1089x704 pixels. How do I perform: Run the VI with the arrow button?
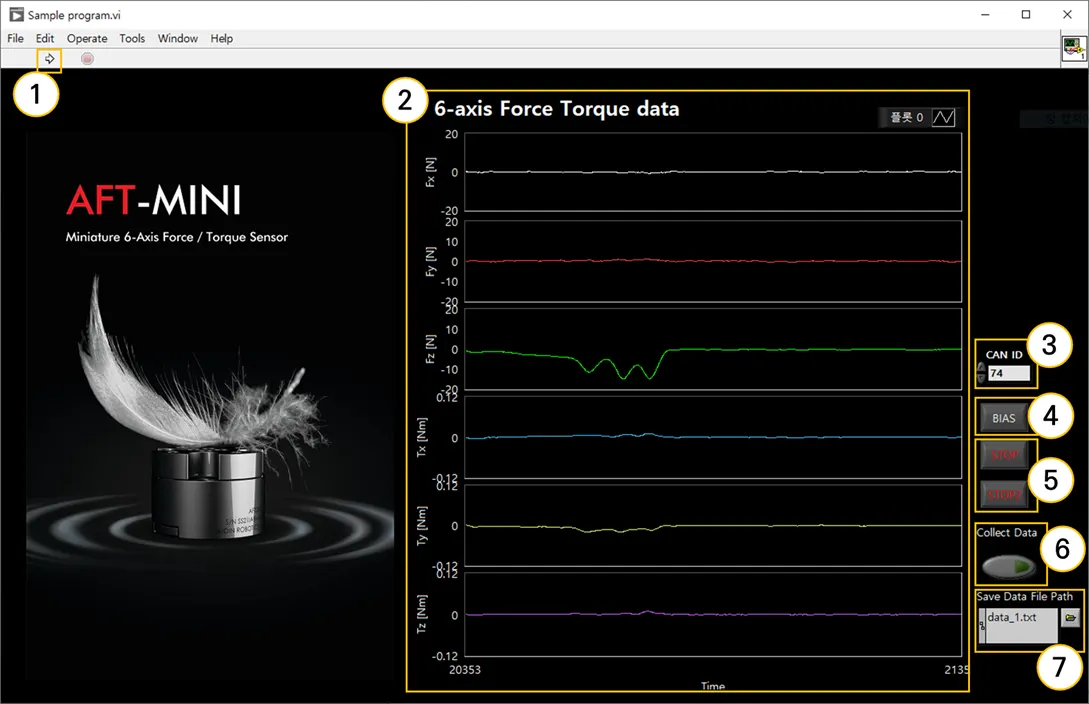[49, 59]
